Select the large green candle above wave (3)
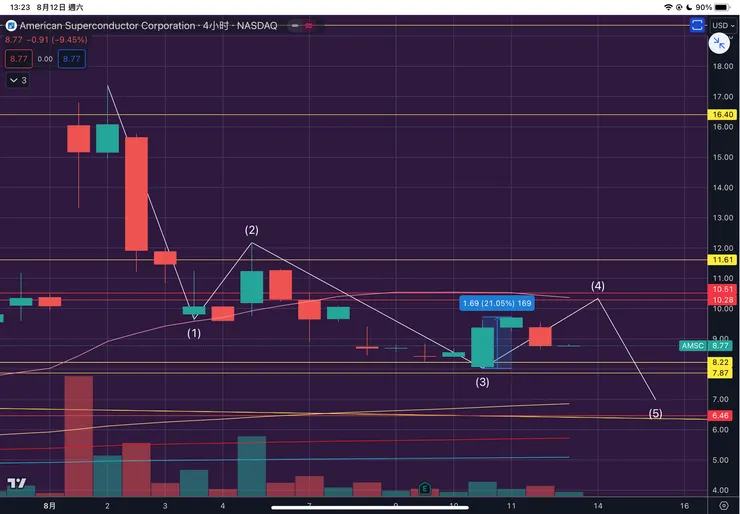 pos(482,347)
